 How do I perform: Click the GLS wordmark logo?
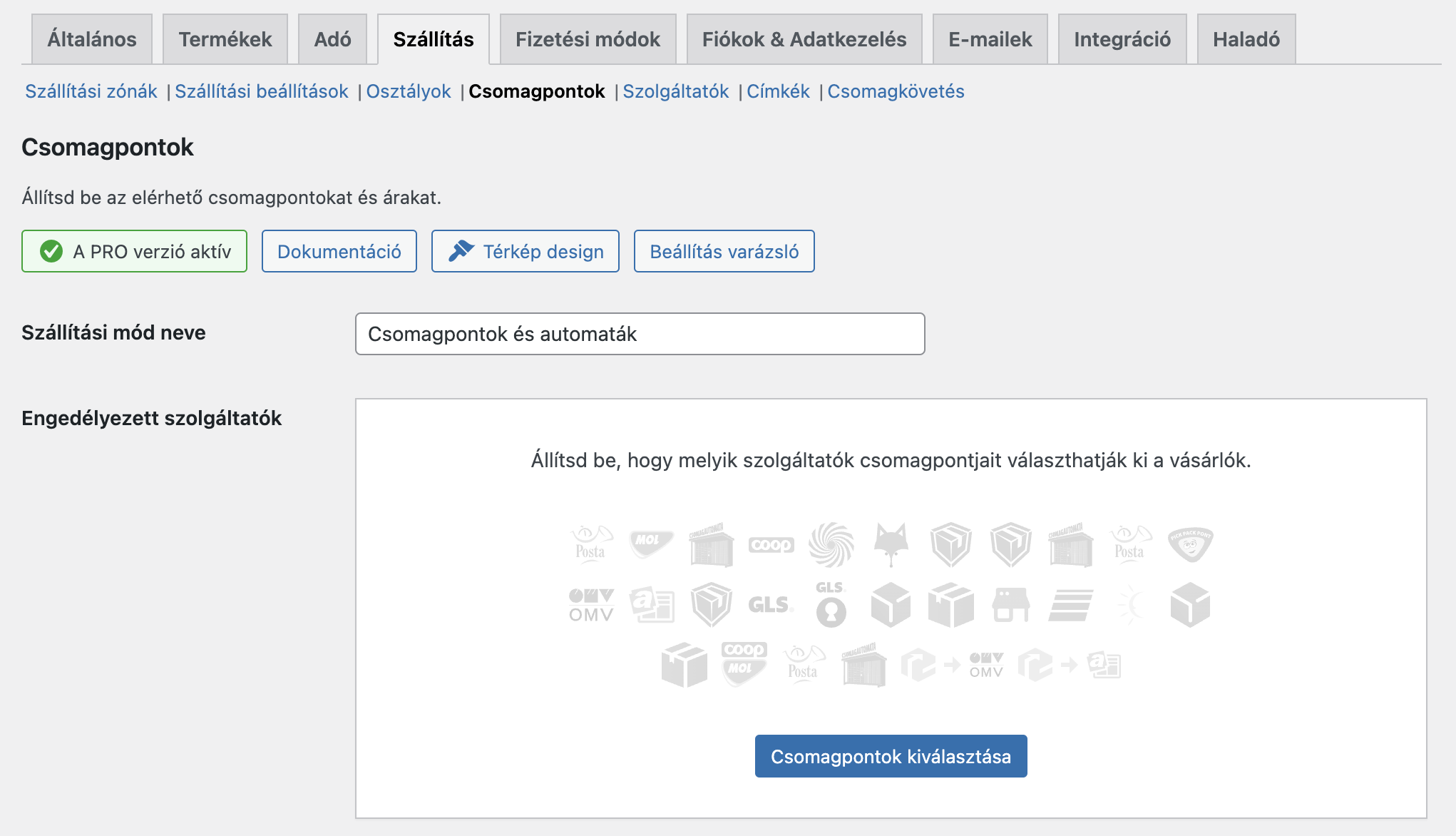coord(771,605)
